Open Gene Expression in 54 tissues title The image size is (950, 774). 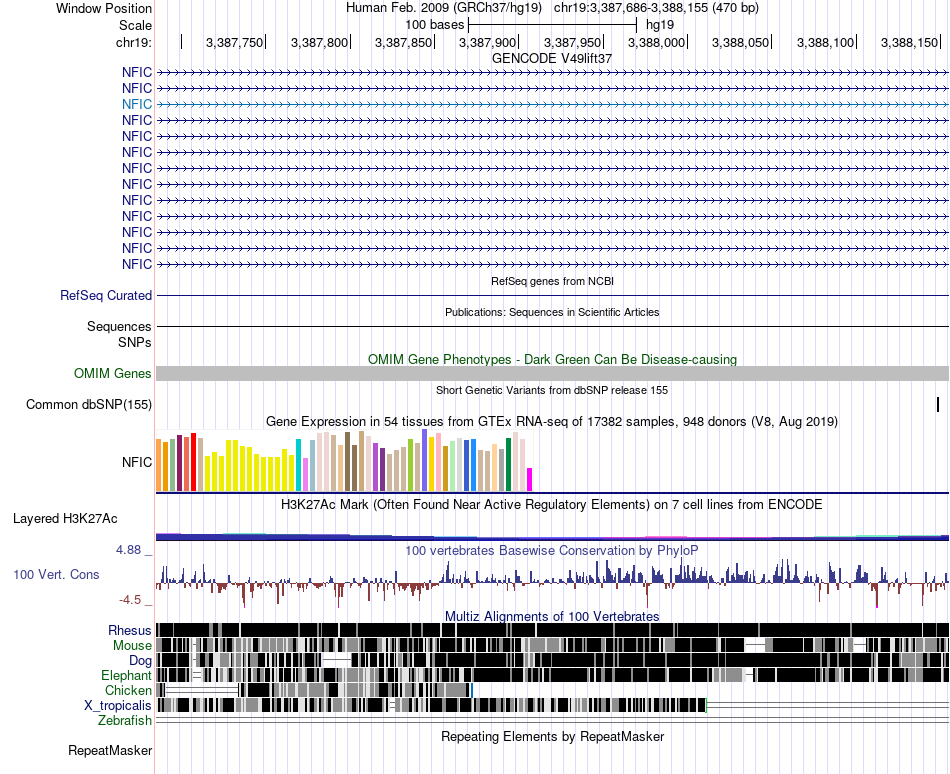click(552, 421)
